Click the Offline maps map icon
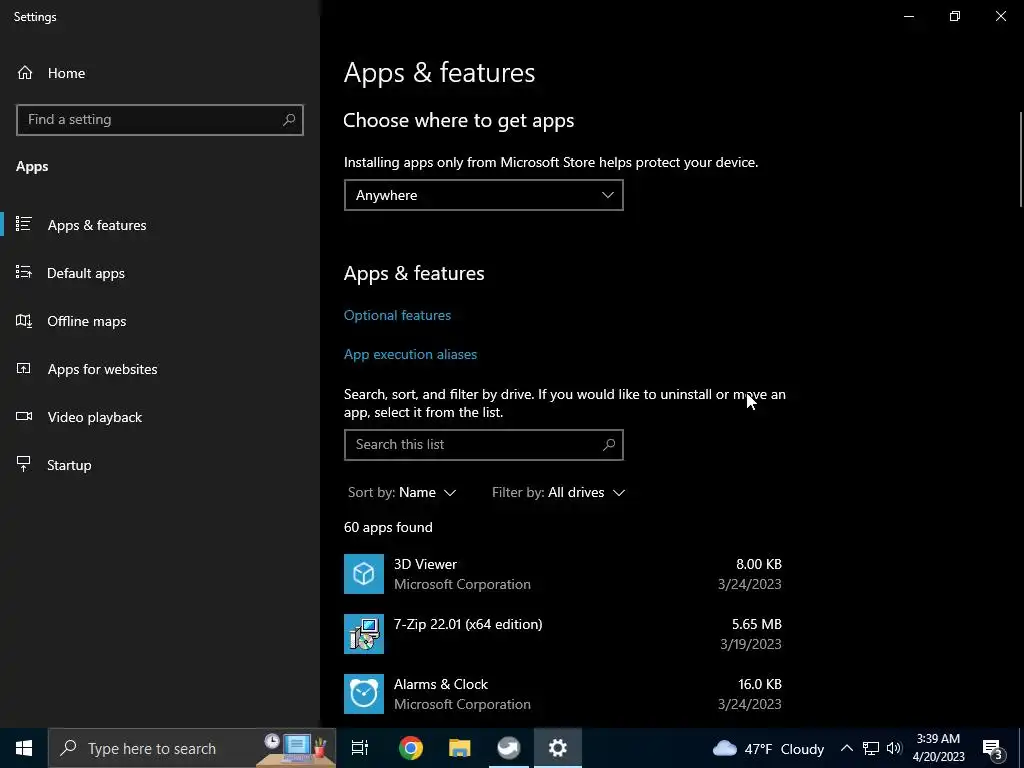The width and height of the screenshot is (1024, 768). pos(24,321)
